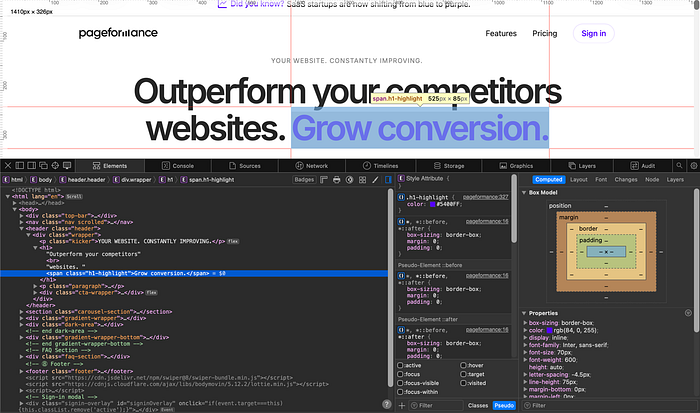This screenshot has width=700, height=413.
Task: Collapse the Properties section
Action: point(524,313)
